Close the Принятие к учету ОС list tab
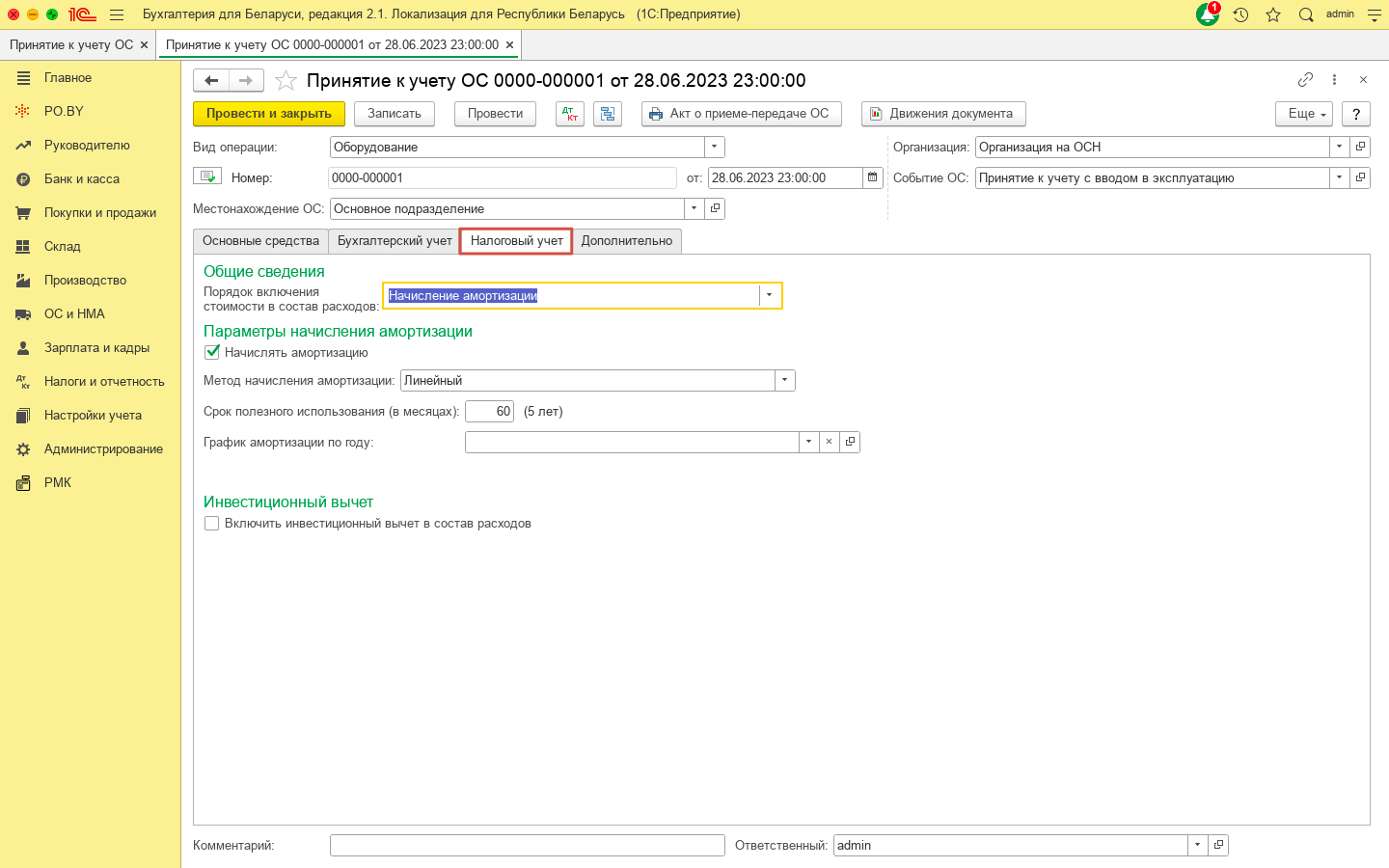 145,45
